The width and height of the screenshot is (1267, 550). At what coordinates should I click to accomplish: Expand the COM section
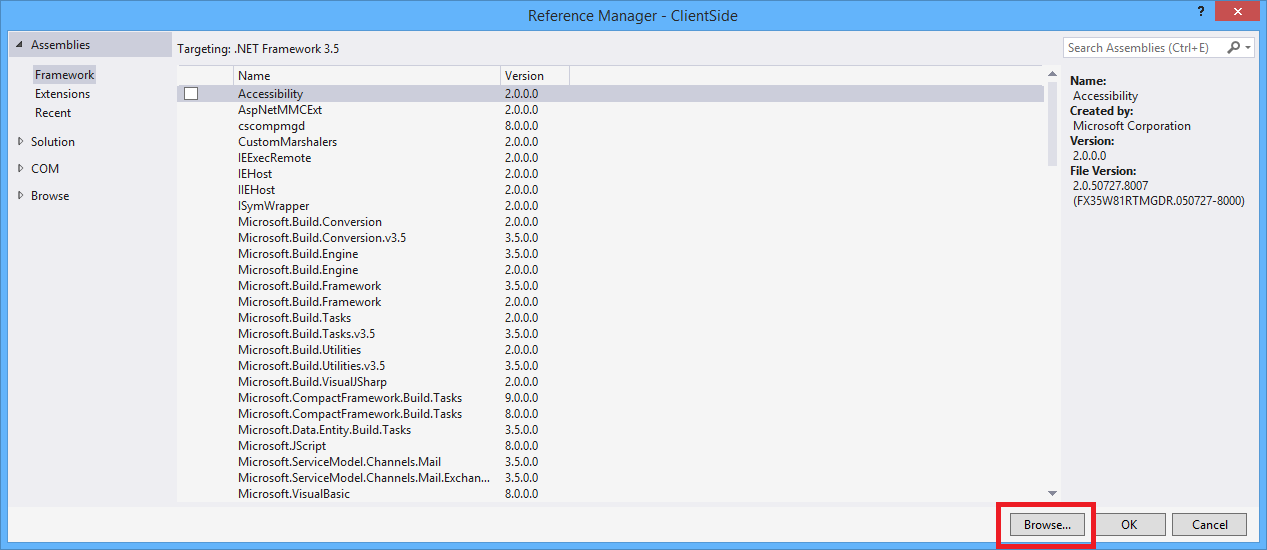21,169
